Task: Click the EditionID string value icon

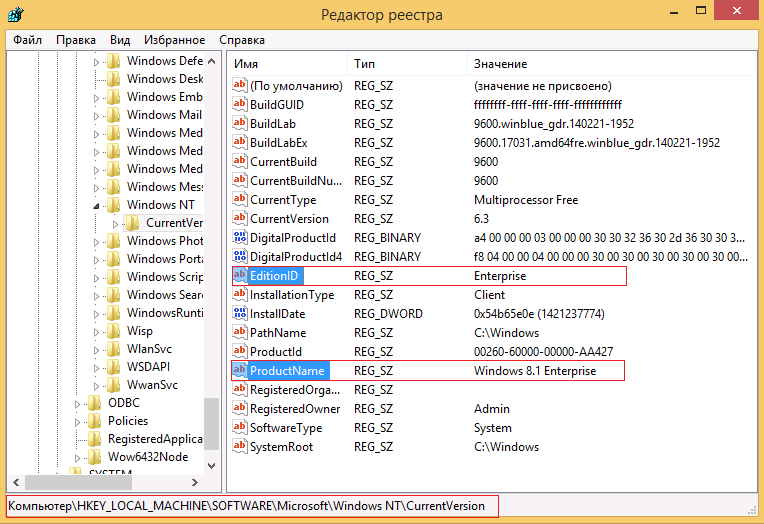Action: pyautogui.click(x=239, y=275)
